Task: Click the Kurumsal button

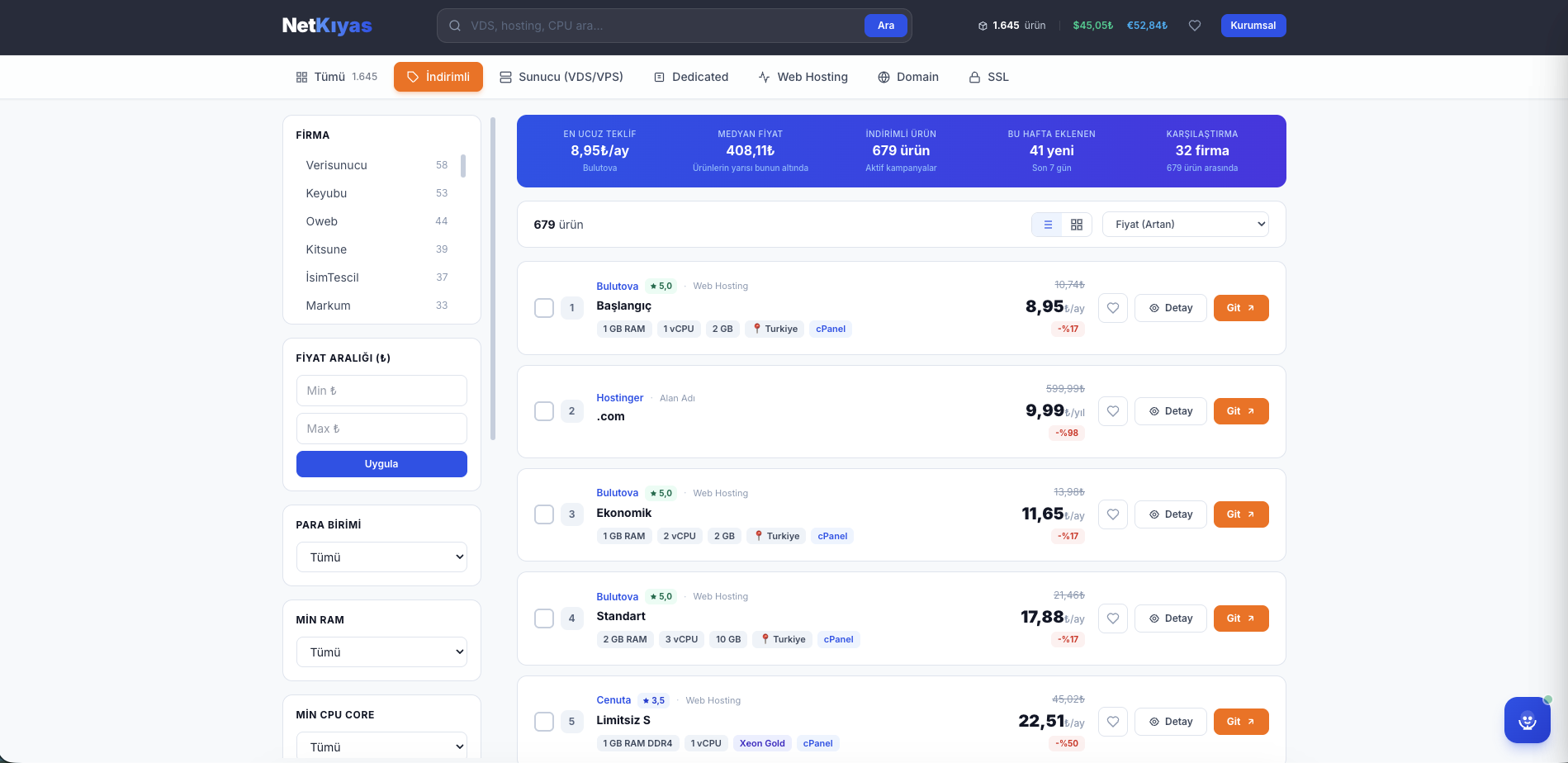Action: click(x=1253, y=26)
